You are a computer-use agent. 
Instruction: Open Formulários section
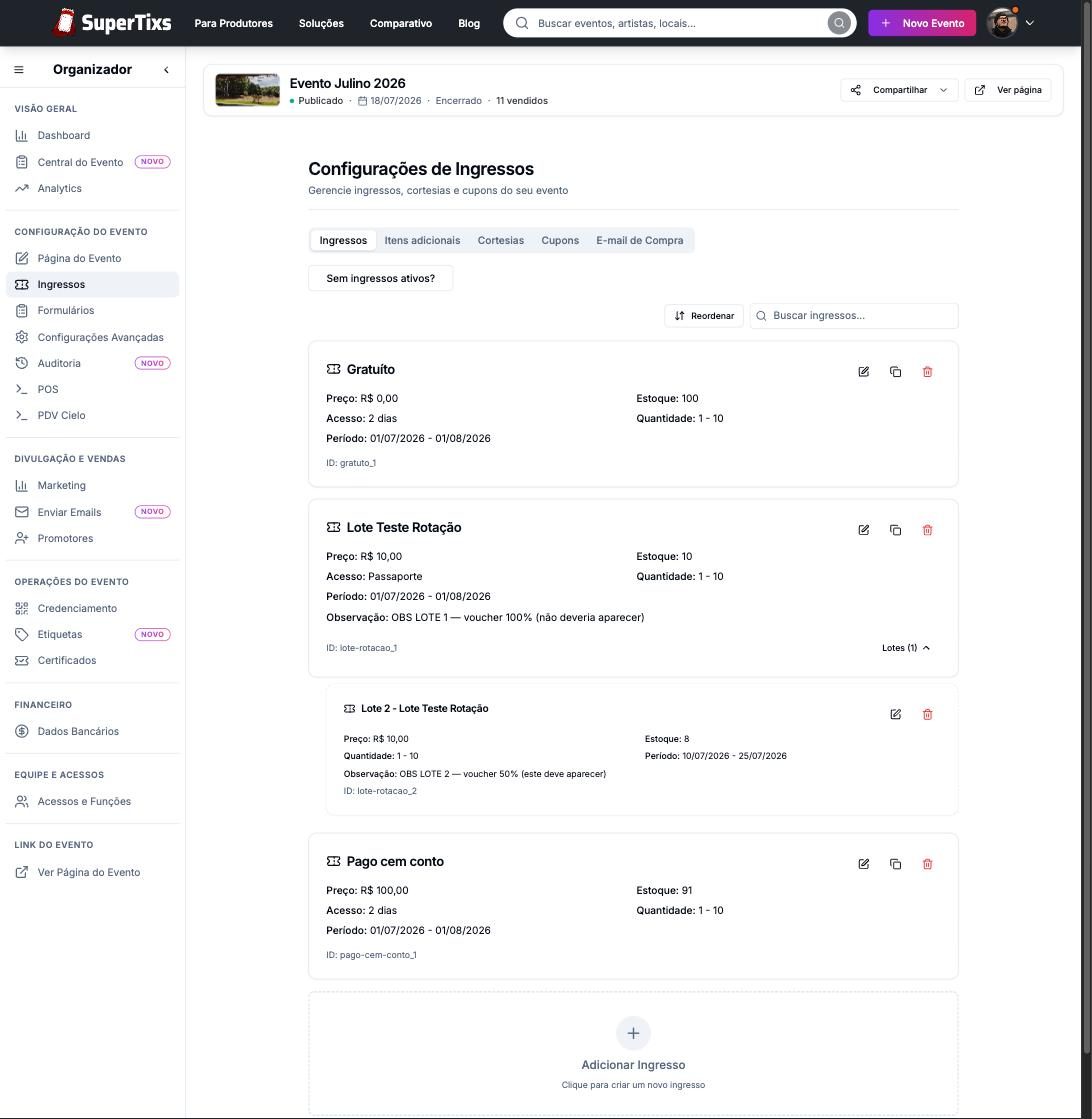pos(92,310)
